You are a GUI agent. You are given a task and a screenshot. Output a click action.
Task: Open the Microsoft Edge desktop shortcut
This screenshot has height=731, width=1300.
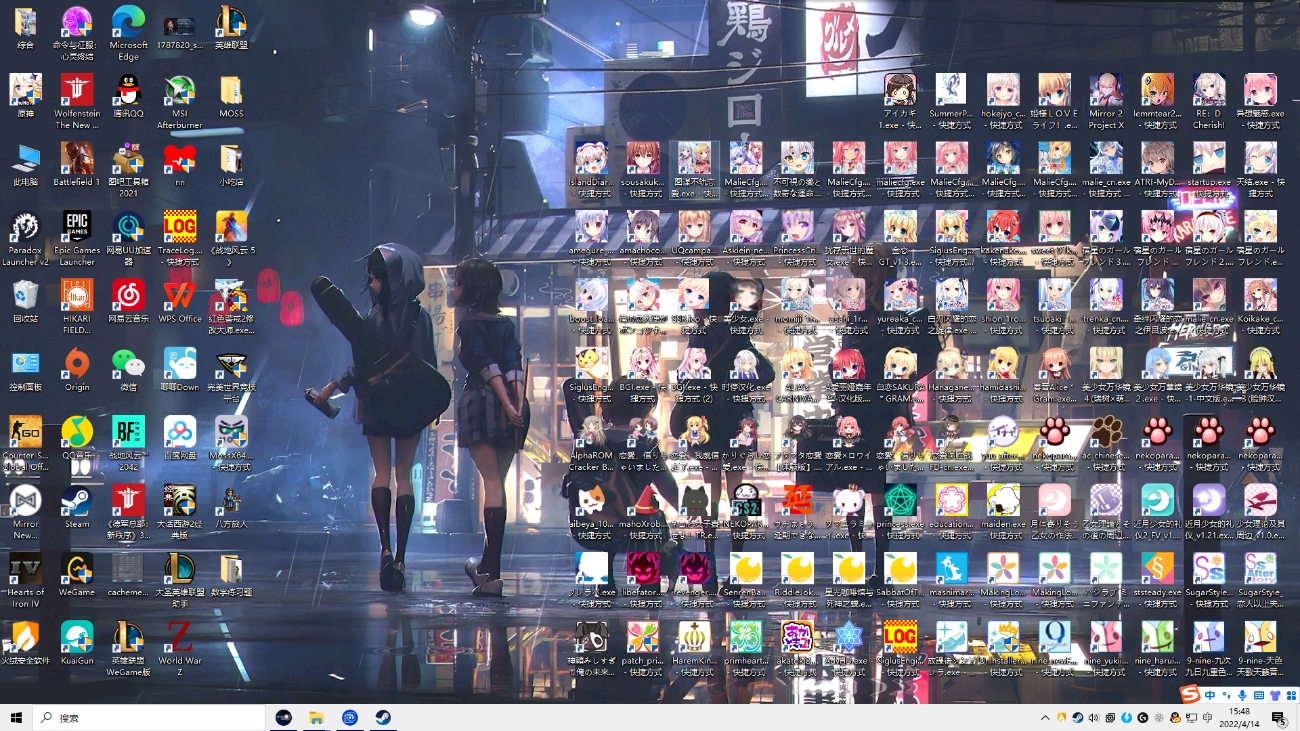pyautogui.click(x=128, y=34)
